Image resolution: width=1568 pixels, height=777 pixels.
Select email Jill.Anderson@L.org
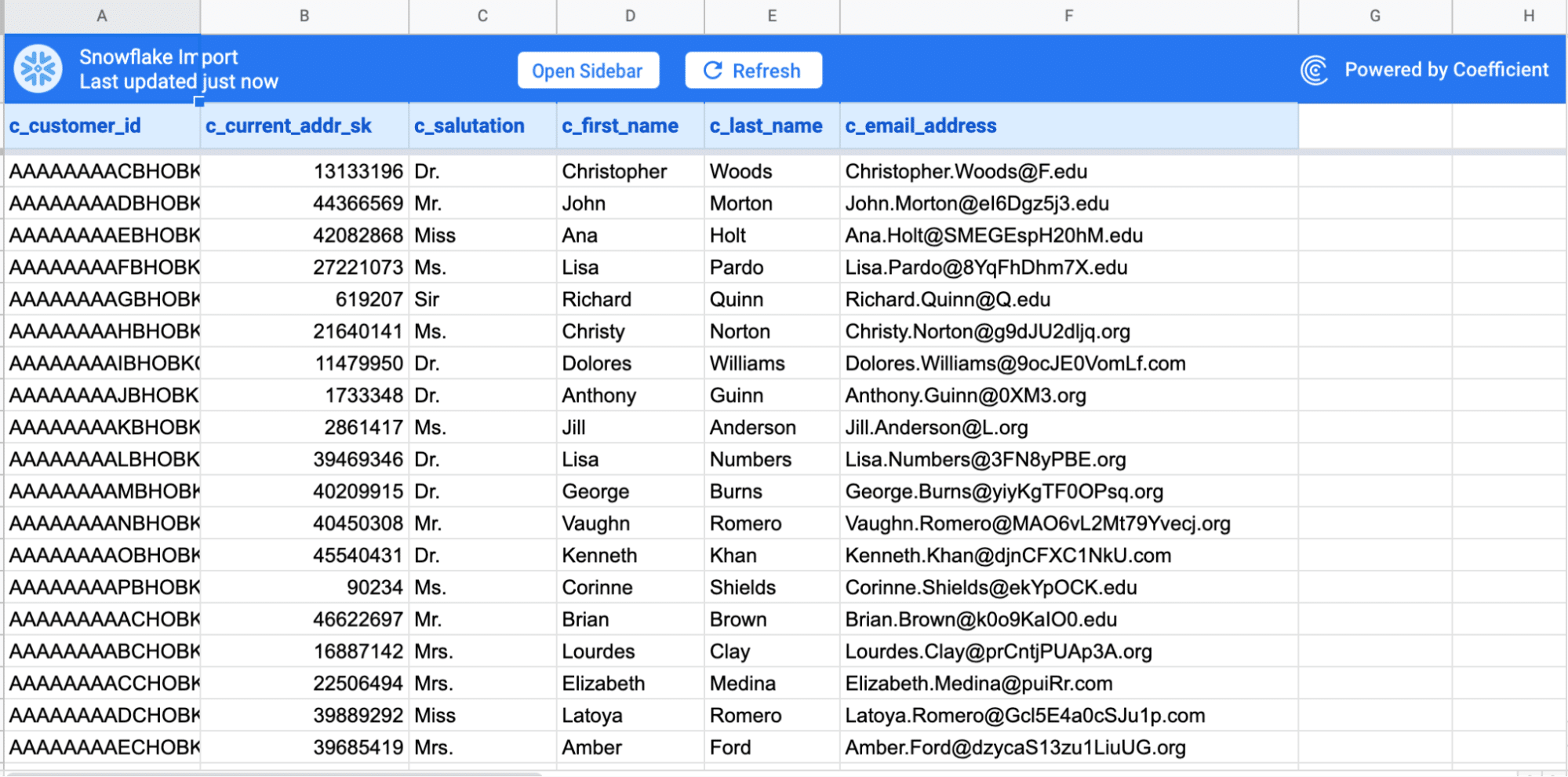1068,428
